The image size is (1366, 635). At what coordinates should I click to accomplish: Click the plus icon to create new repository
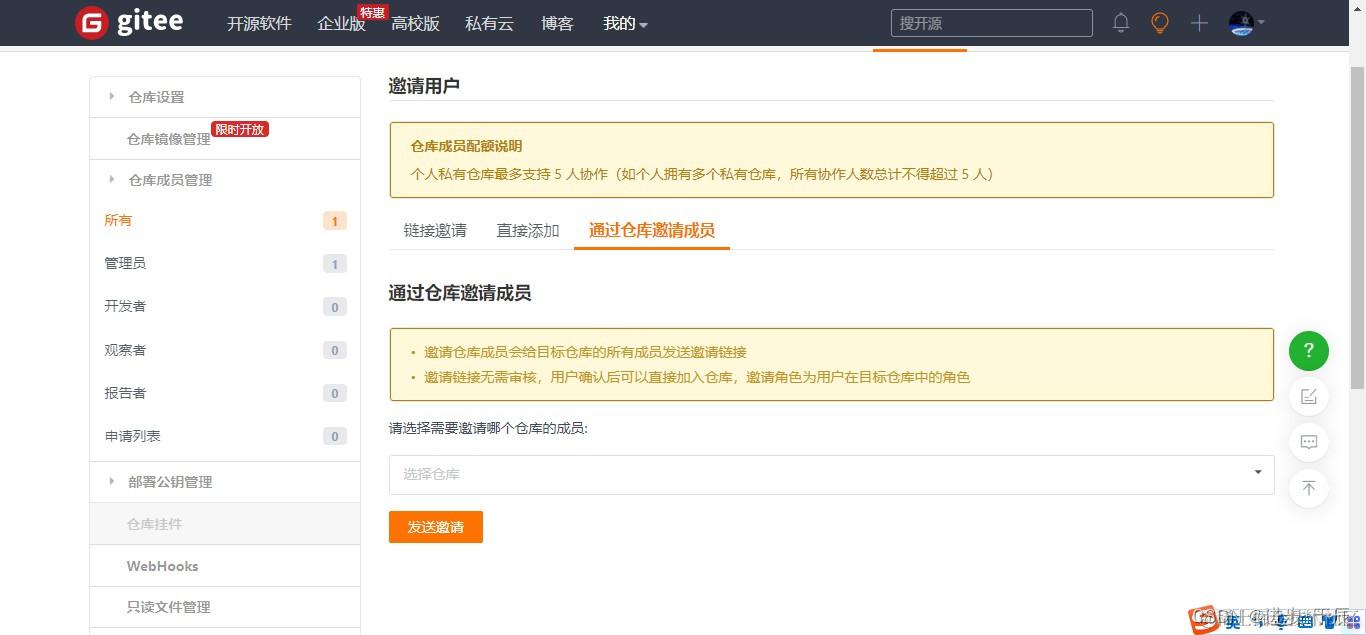click(1198, 22)
